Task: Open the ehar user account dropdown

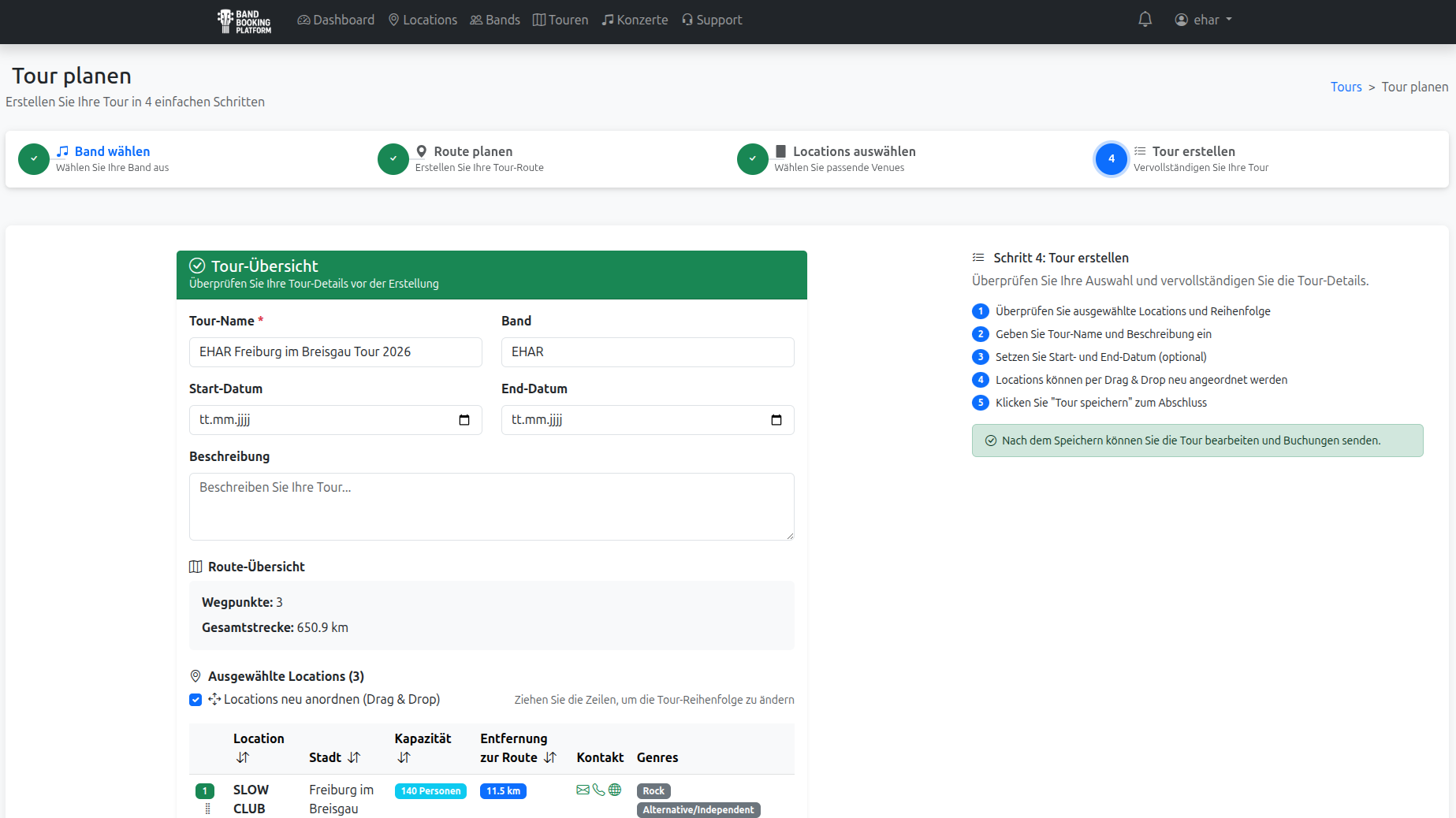Action: pos(1203,20)
